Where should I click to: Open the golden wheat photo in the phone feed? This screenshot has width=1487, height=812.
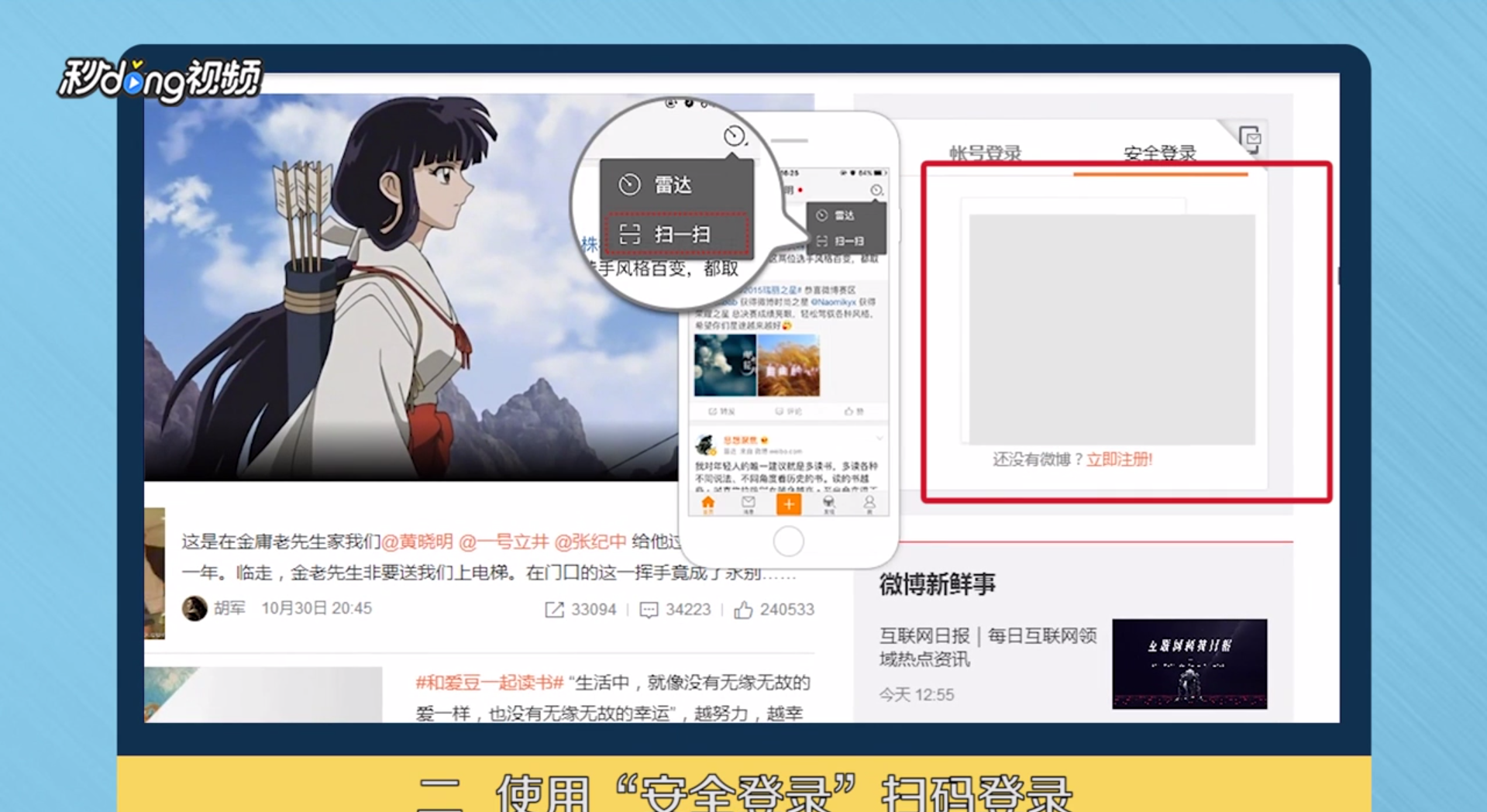pos(788,365)
